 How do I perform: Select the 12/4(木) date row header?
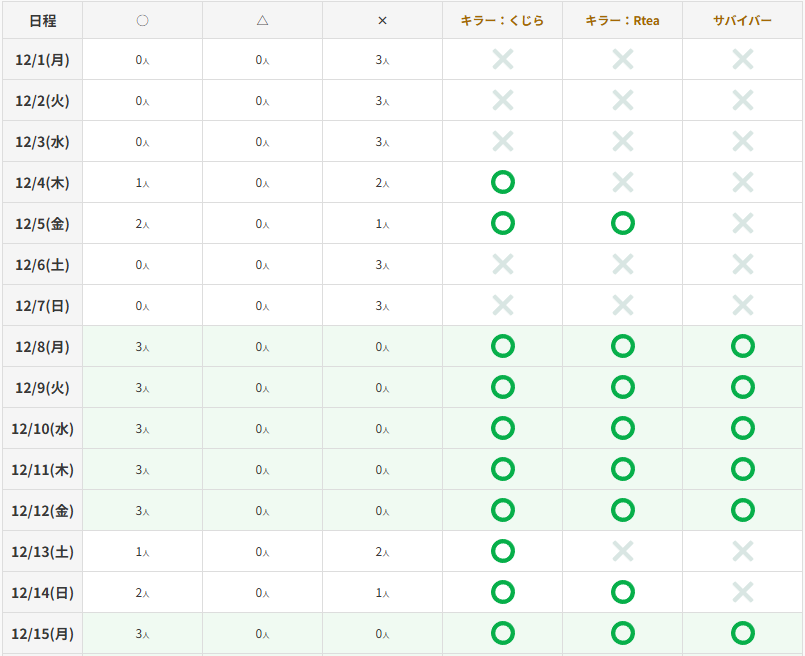click(x=43, y=183)
